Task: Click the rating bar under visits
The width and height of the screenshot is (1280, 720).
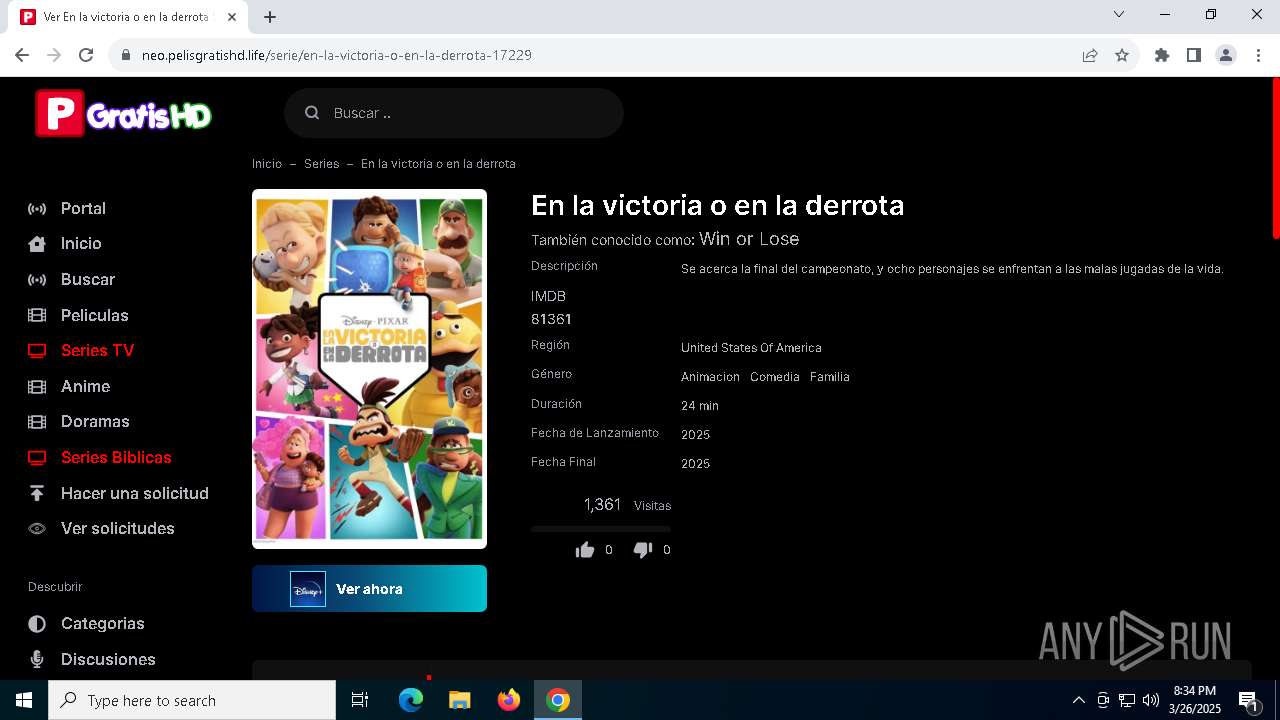Action: coord(601,528)
